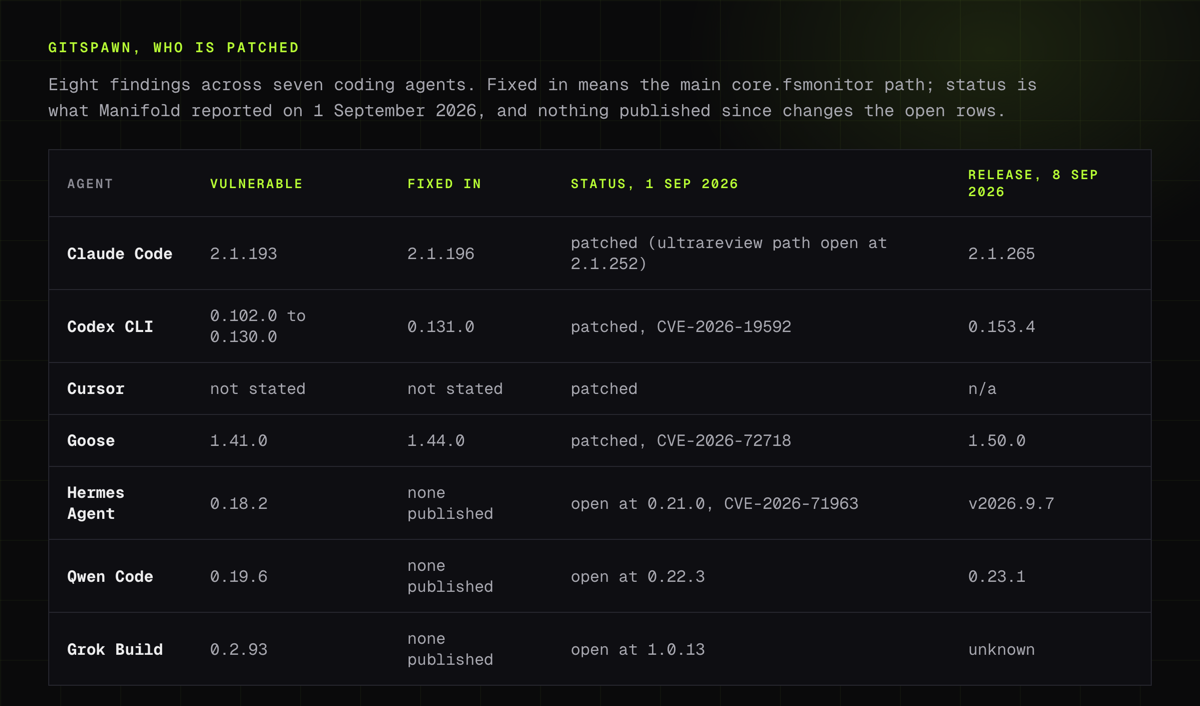Click release version 0.153.4
Viewport: 1200px width, 706px height.
(1001, 327)
